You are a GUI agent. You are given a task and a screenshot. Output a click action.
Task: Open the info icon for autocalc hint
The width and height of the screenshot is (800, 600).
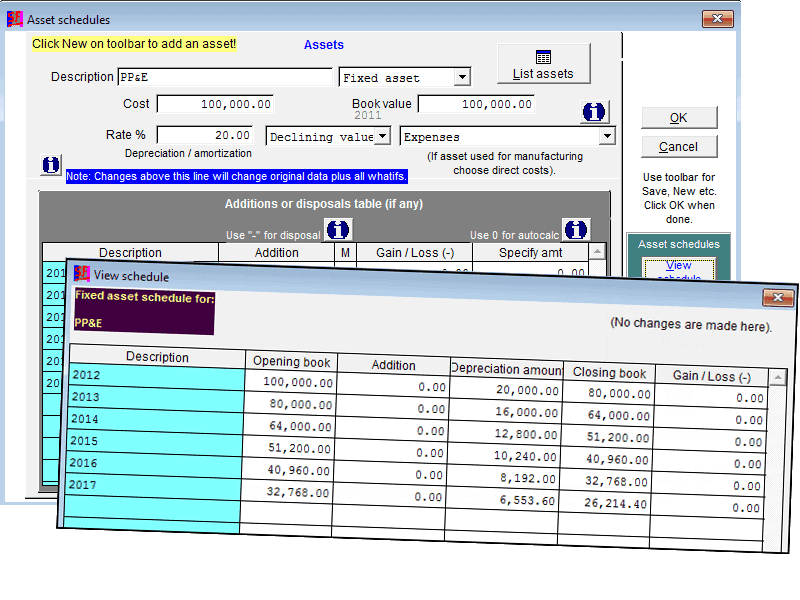coord(576,229)
